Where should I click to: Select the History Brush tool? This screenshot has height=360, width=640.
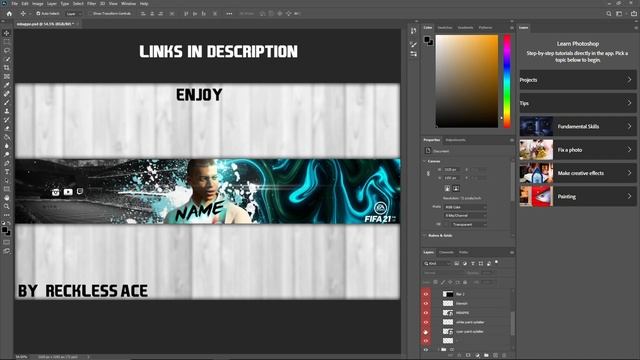(x=7, y=120)
